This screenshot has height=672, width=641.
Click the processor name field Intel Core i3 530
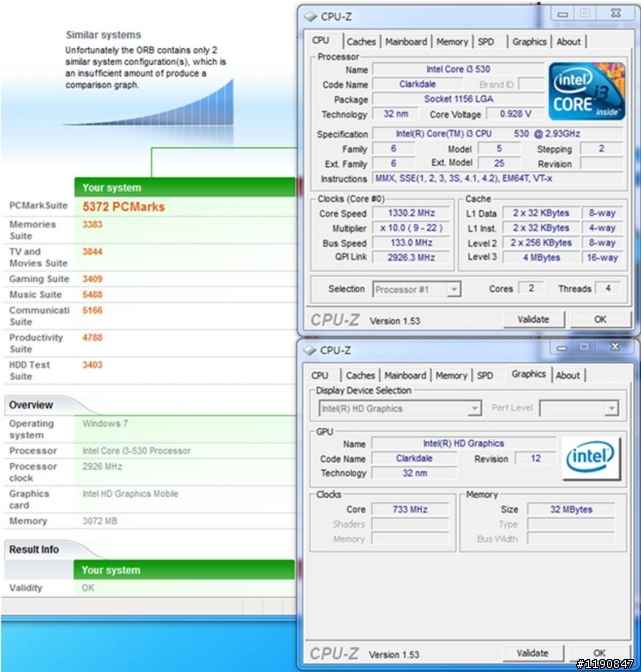coord(458,69)
